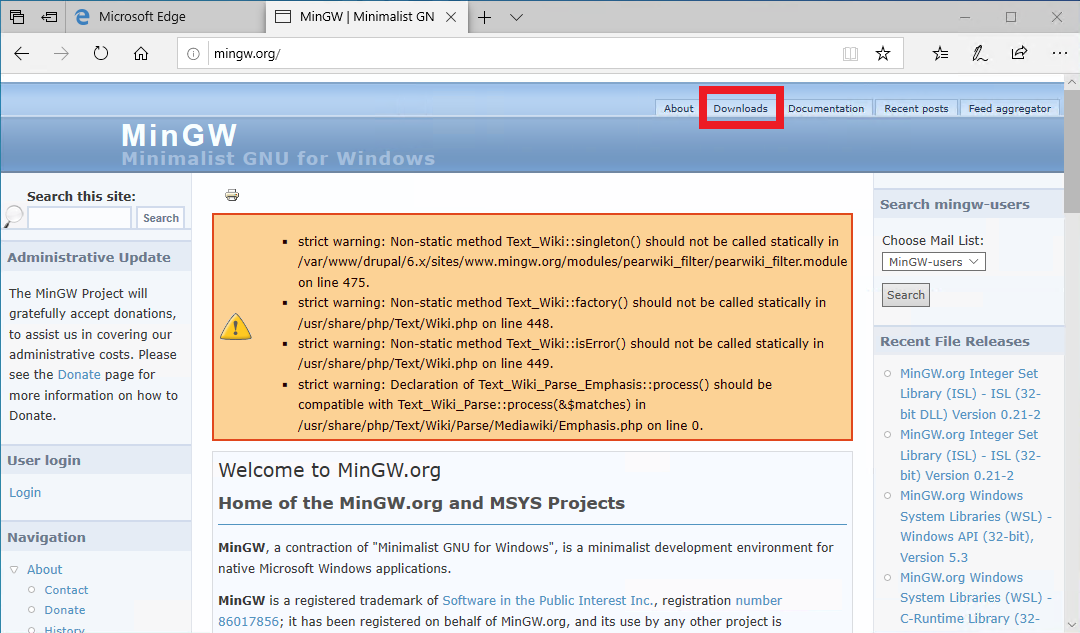Viewport: 1080px width, 633px height.
Task: Click the site Search button
Action: tap(160, 218)
